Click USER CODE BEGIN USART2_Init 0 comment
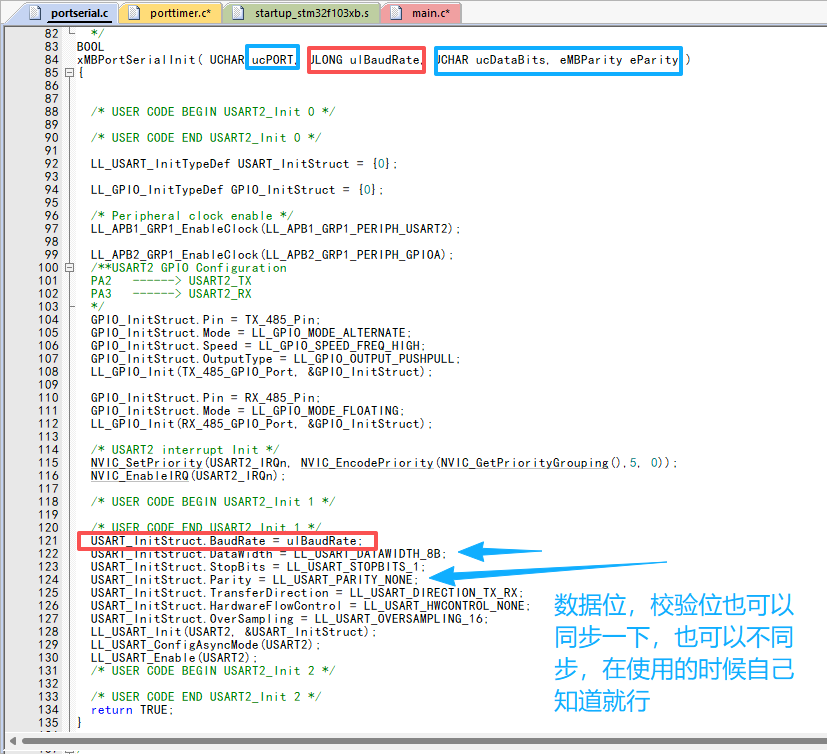 (213, 112)
